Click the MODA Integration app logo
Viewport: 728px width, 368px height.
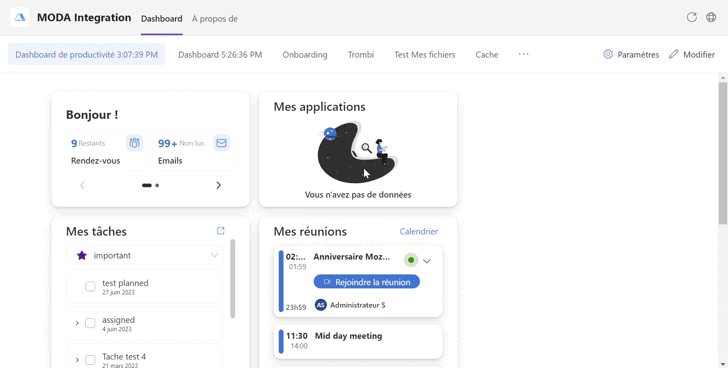(20, 18)
